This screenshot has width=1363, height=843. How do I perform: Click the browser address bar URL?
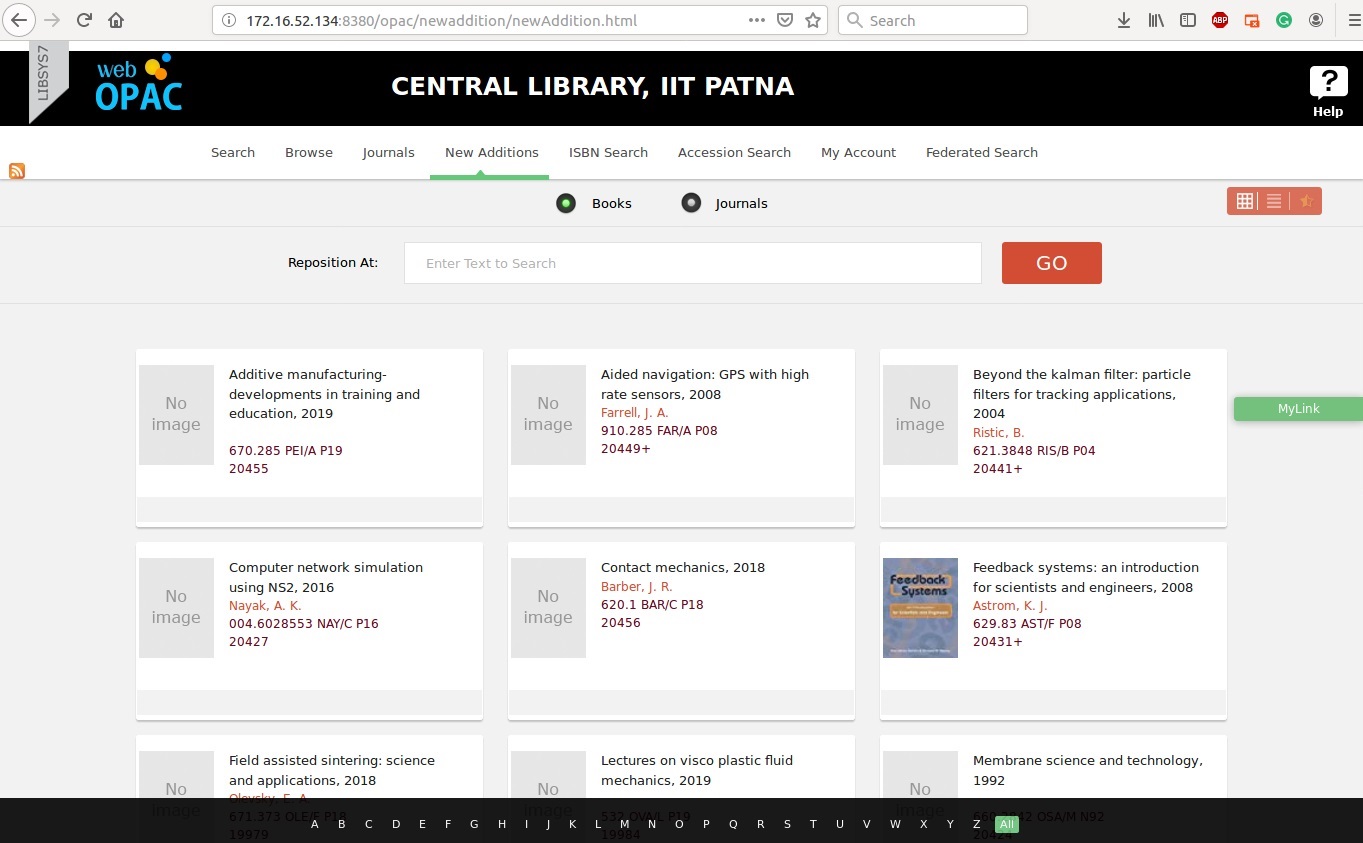click(442, 20)
